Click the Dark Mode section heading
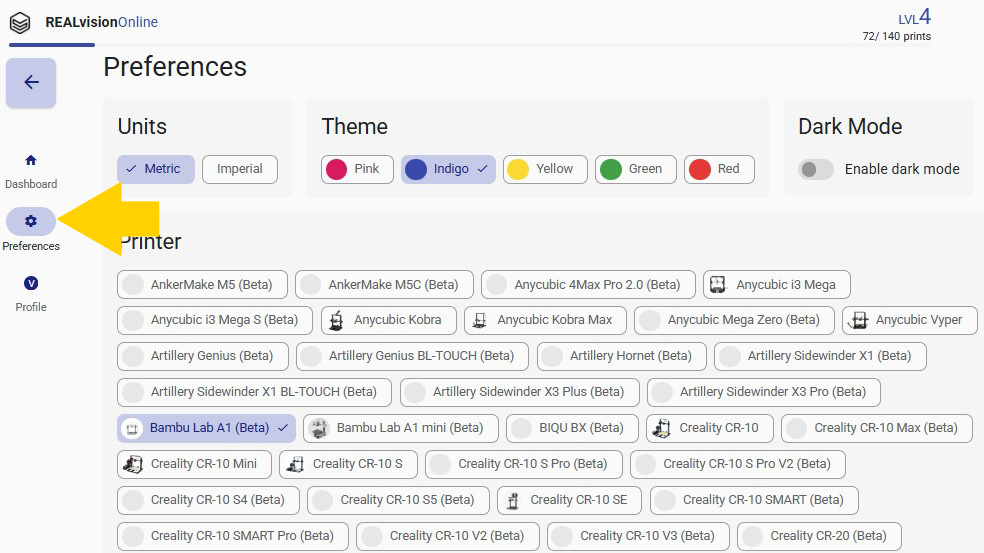This screenshot has height=553, width=984. [850, 127]
